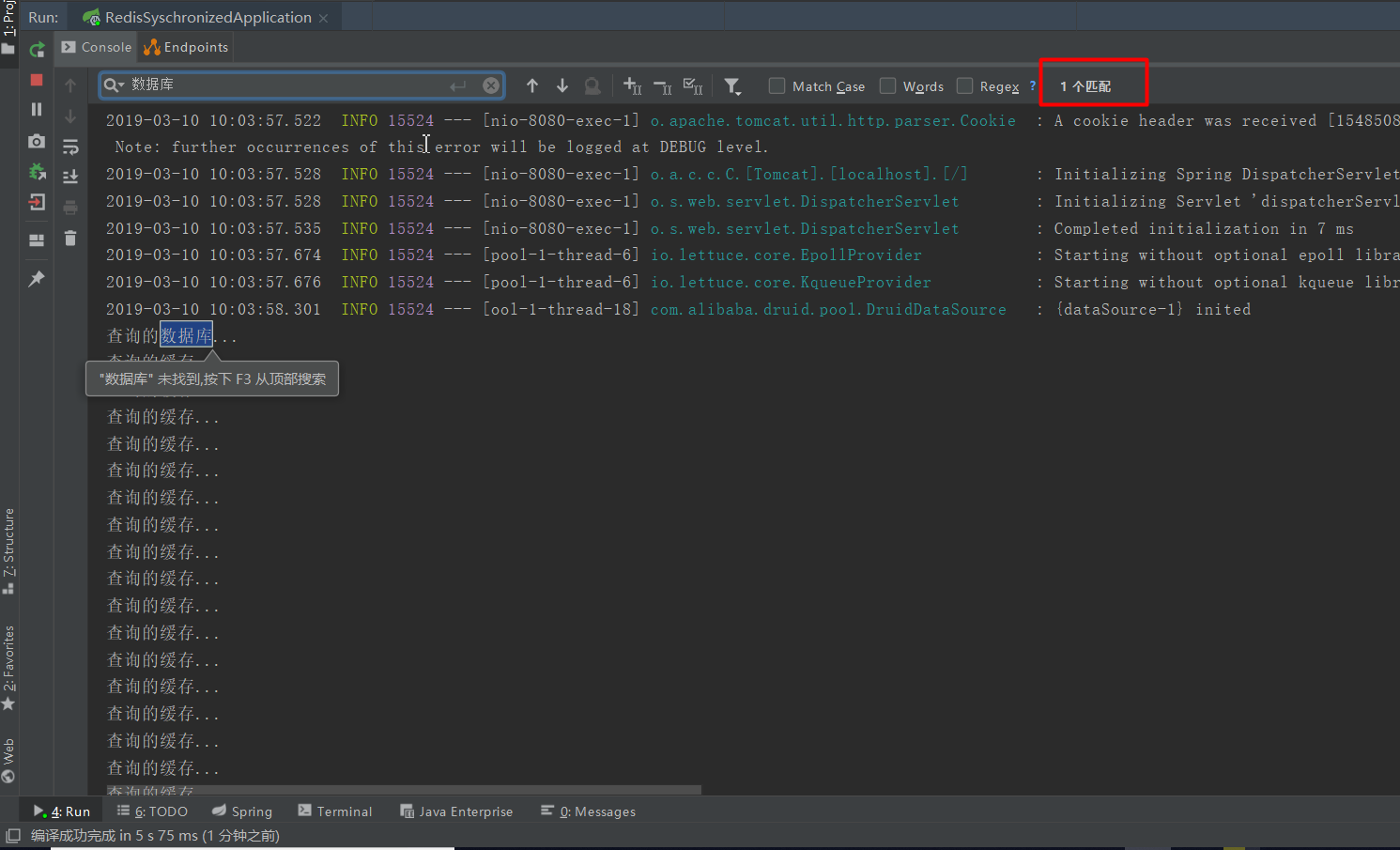Open the Spring tool window
Screen dimensions: 1400x850
[x=242, y=811]
